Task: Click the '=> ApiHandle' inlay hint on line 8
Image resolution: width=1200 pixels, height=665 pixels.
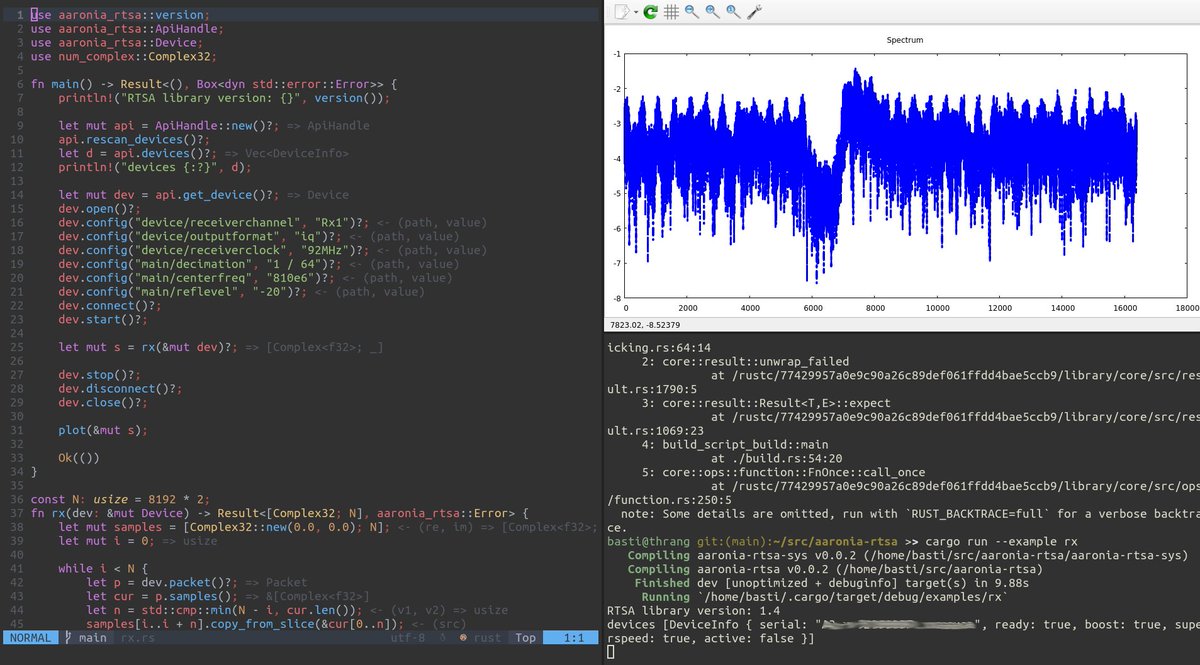Action: [327, 126]
